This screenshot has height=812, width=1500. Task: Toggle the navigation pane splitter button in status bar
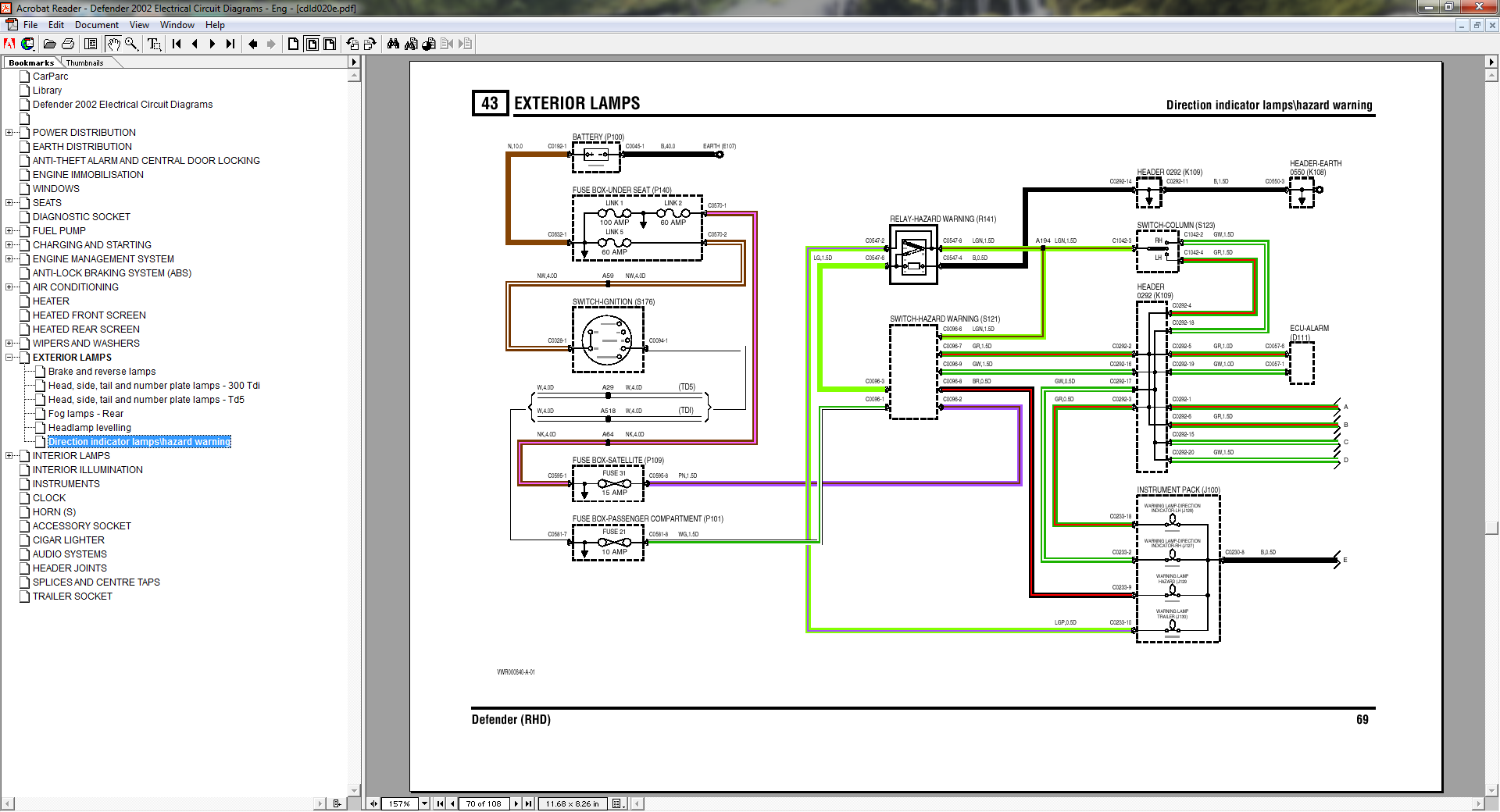tap(373, 803)
